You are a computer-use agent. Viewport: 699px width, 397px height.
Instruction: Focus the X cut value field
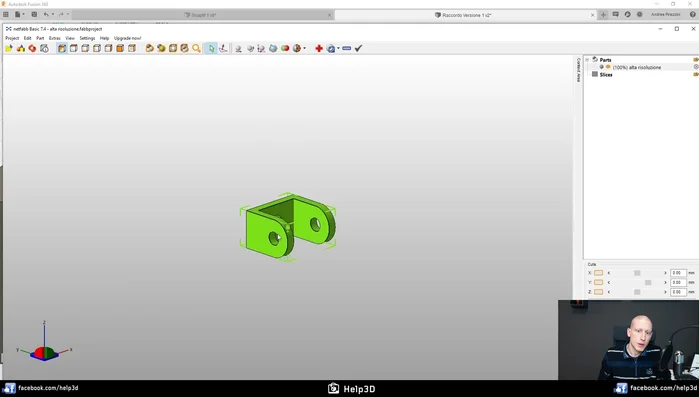678,273
